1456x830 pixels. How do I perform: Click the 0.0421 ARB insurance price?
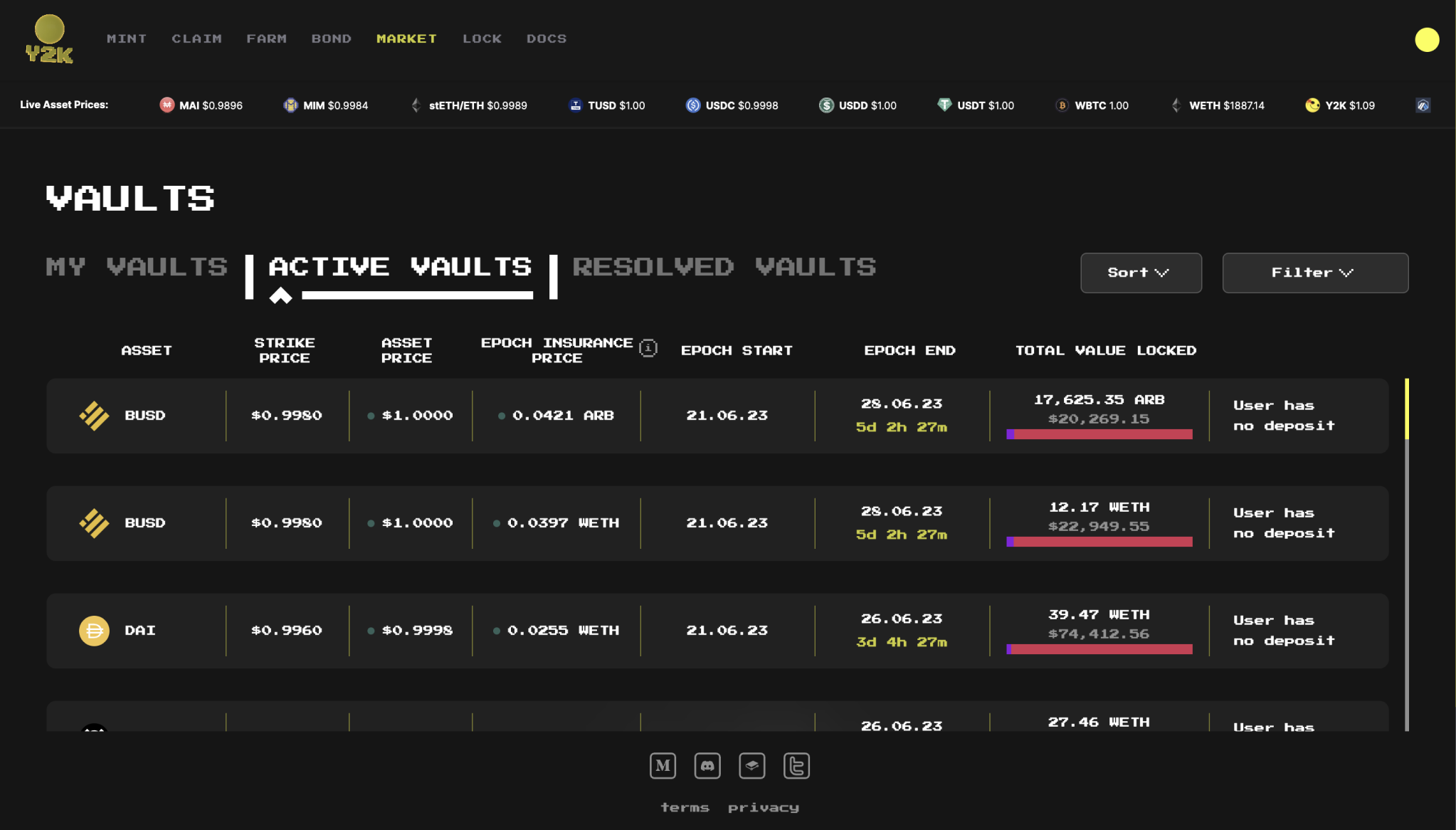click(562, 416)
